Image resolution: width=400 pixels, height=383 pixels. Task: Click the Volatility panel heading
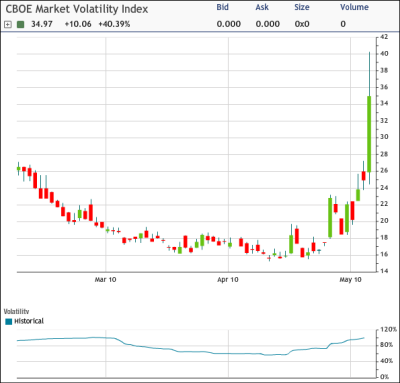coord(16,311)
